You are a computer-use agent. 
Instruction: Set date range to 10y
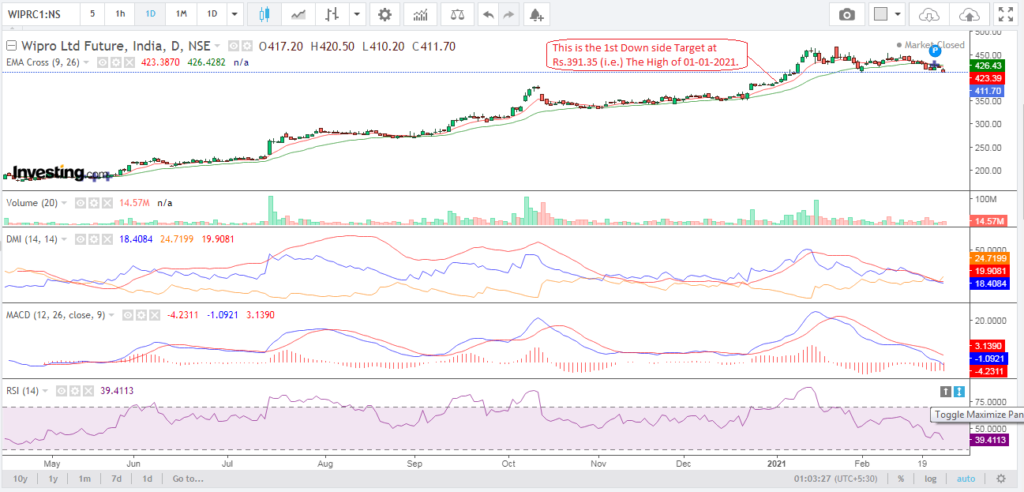20,478
